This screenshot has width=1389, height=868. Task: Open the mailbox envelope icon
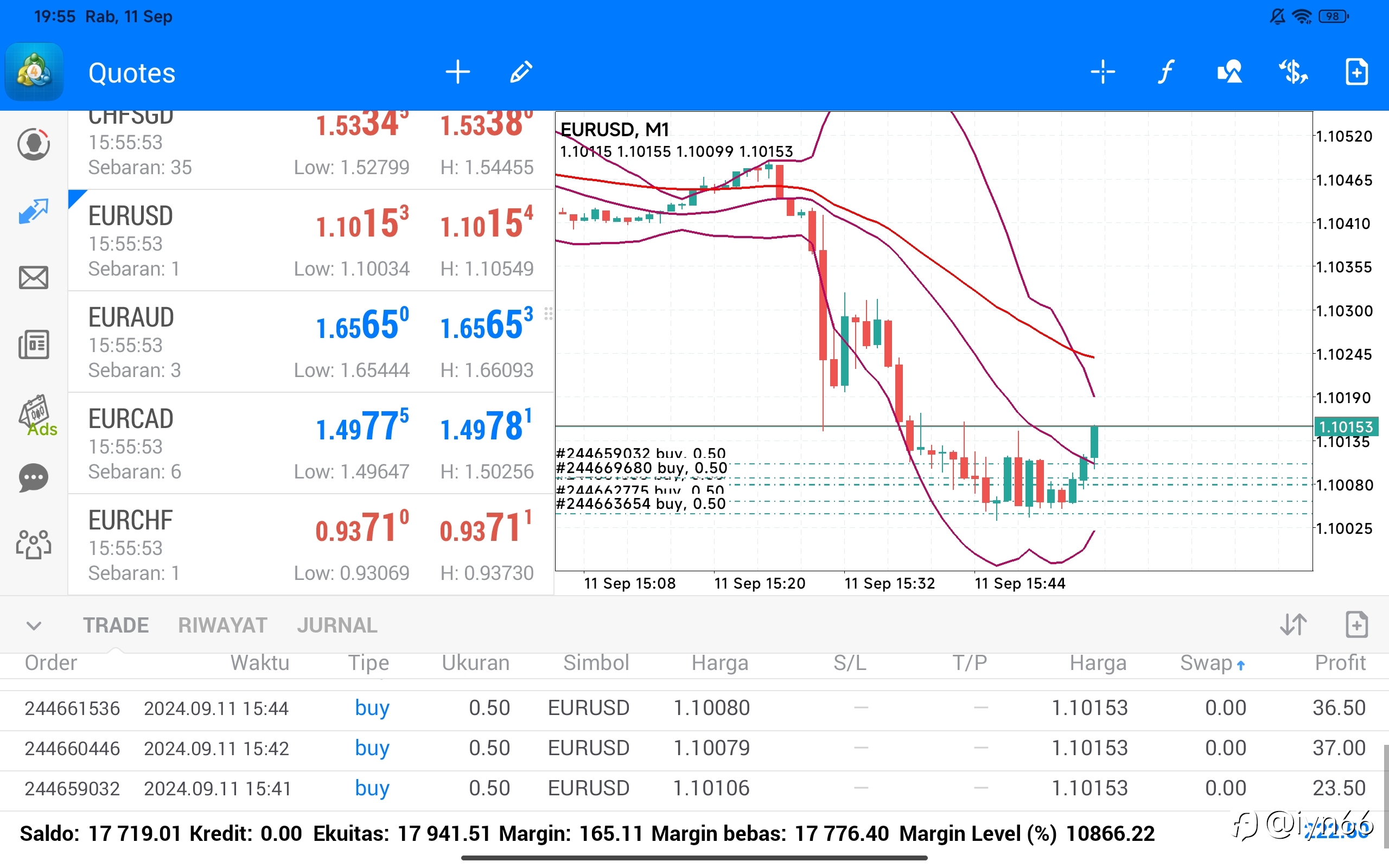point(33,278)
